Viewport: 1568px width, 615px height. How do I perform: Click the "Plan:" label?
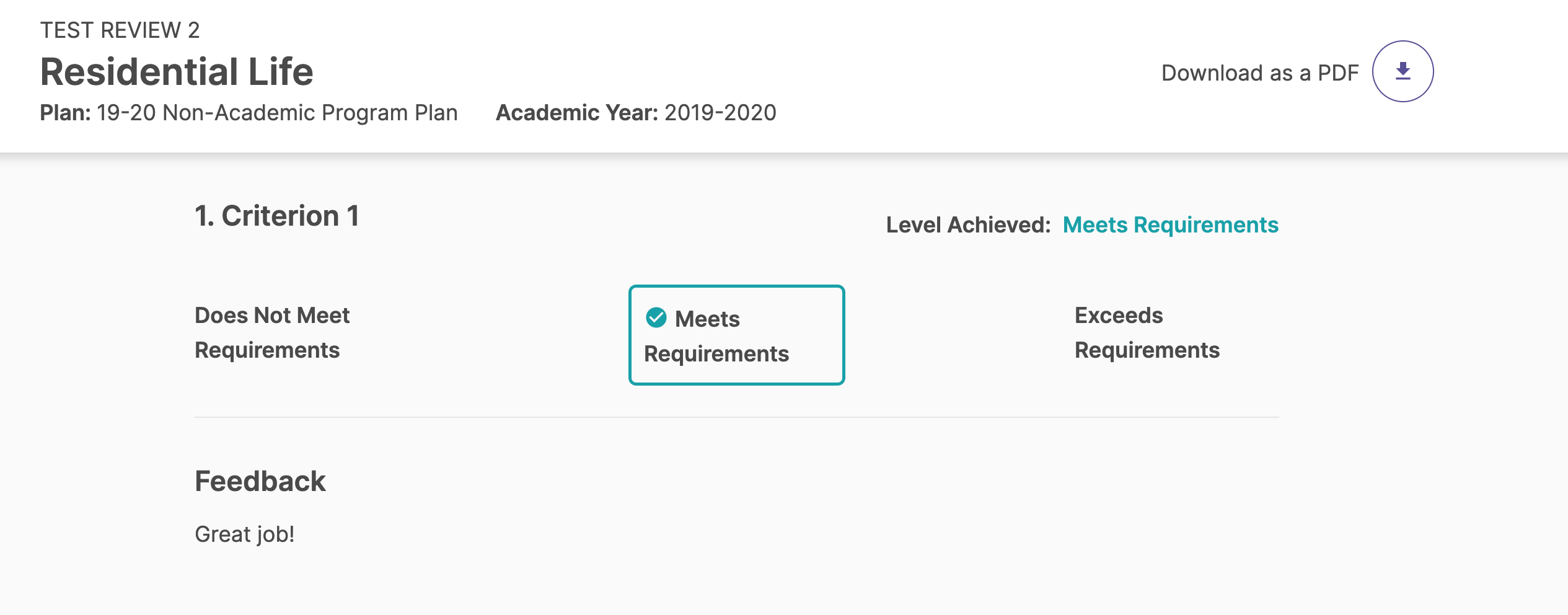(x=65, y=113)
